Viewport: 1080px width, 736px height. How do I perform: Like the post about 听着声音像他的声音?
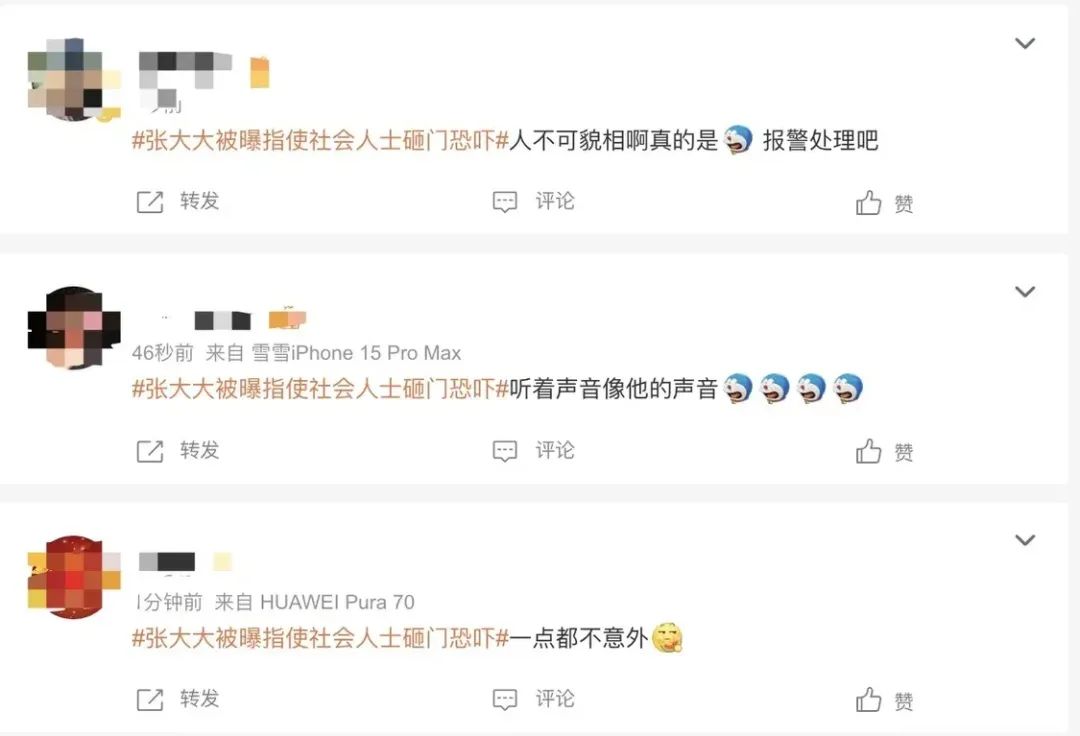pyautogui.click(x=868, y=452)
